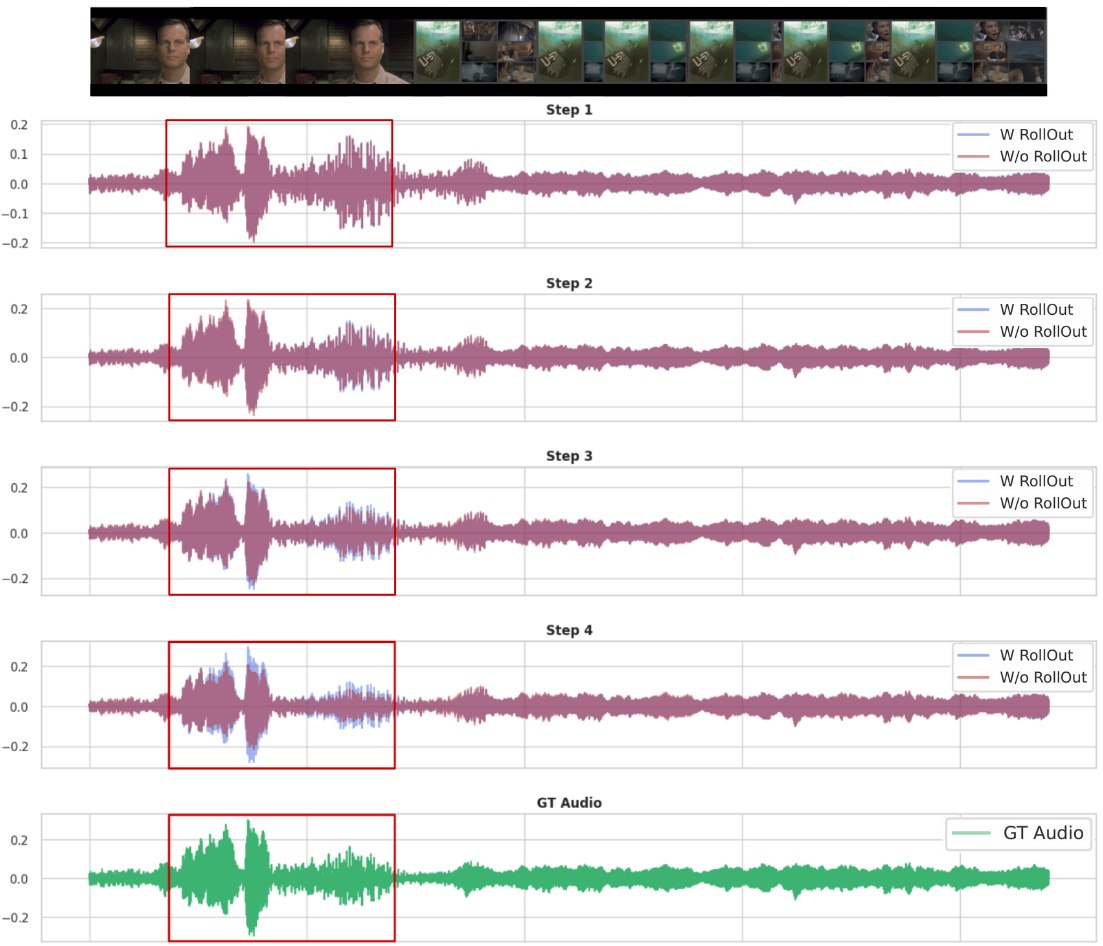The image size is (1103, 946).
Task: Select "W/o RollOut" label in Step 2 legend
Action: coord(1043,331)
